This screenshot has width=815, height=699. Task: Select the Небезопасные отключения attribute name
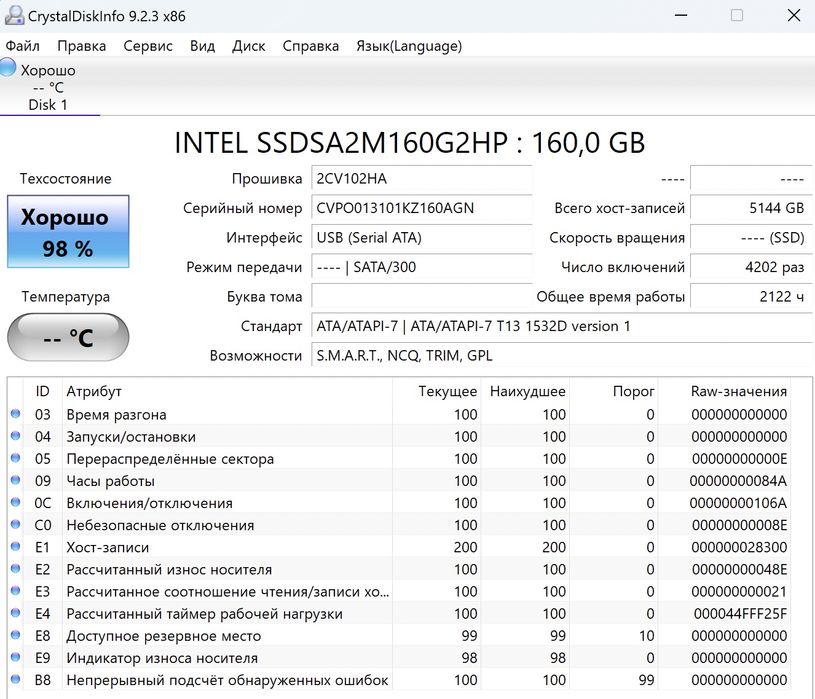160,525
